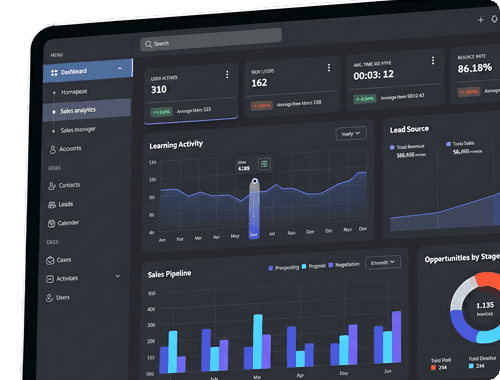Image resolution: width=500 pixels, height=380 pixels.
Task: Click the red percentage badge on New Users card
Action: pos(262,106)
